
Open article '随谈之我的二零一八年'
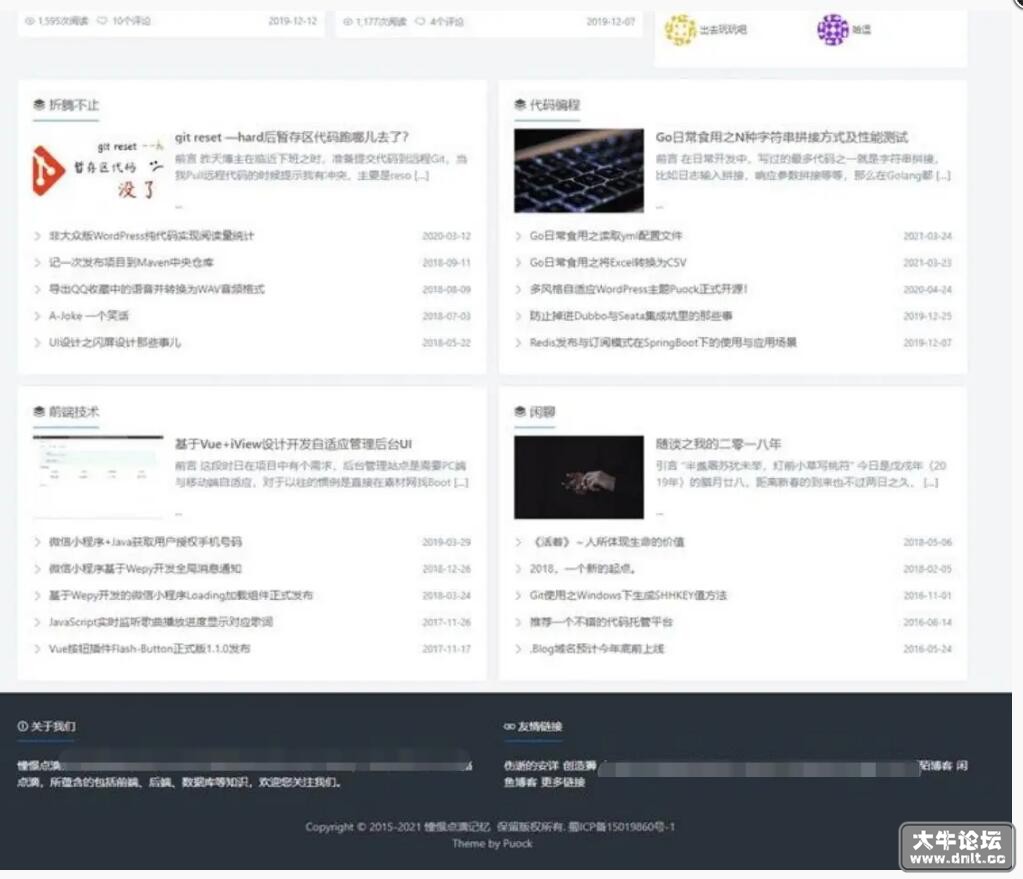(718, 444)
